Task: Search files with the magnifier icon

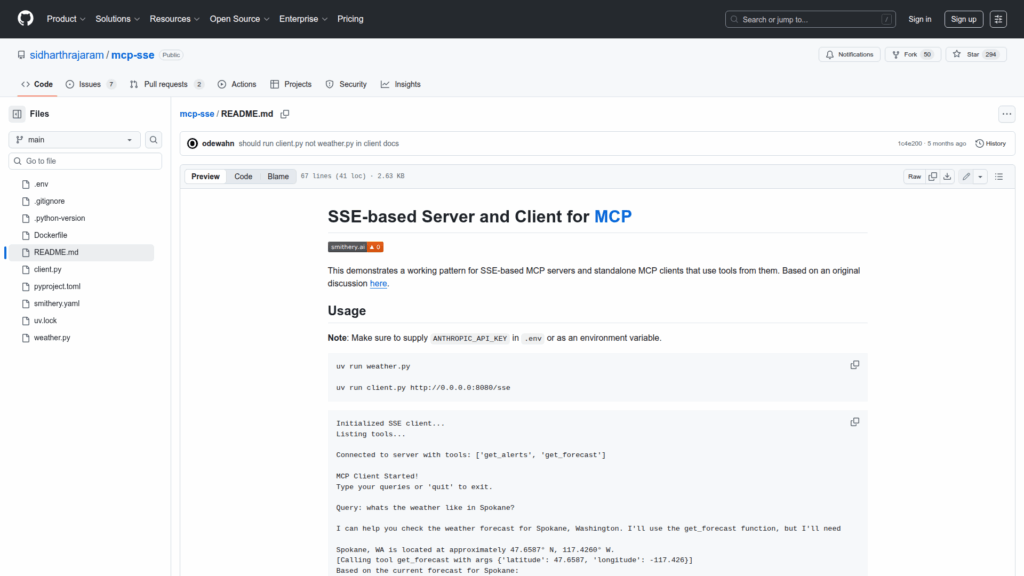Action: 154,140
